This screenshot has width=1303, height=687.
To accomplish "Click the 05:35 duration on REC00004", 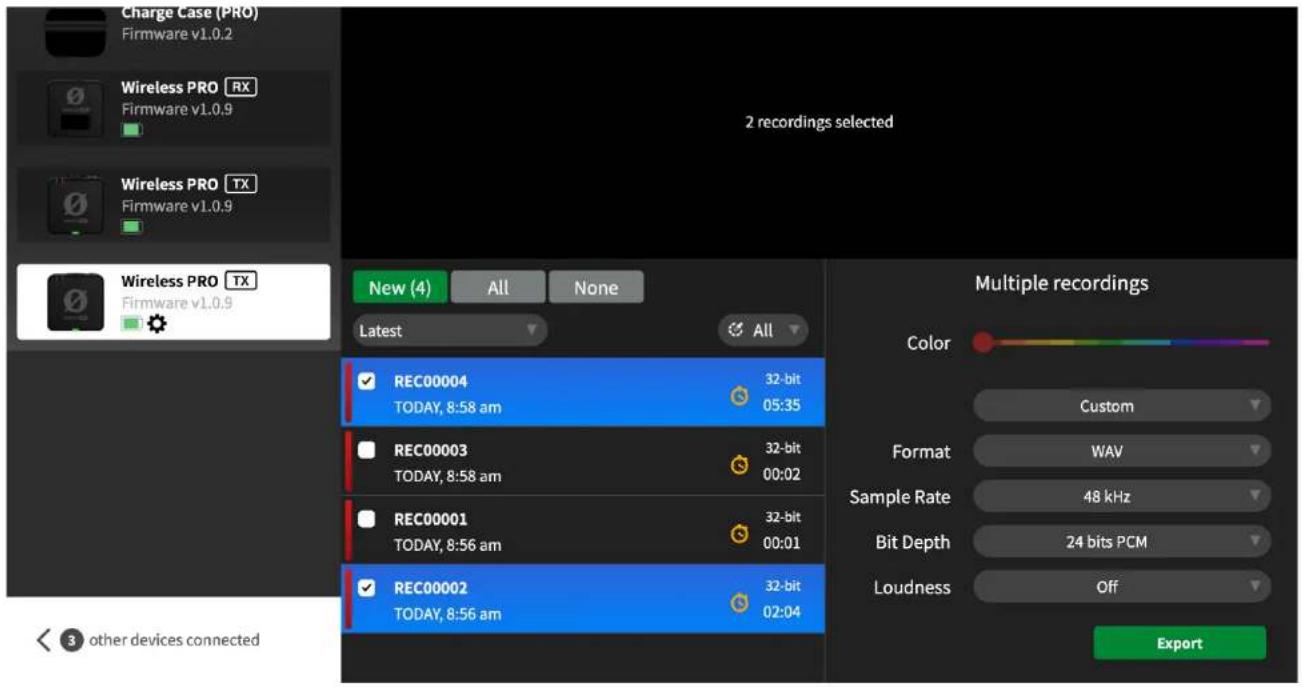I will click(782, 406).
